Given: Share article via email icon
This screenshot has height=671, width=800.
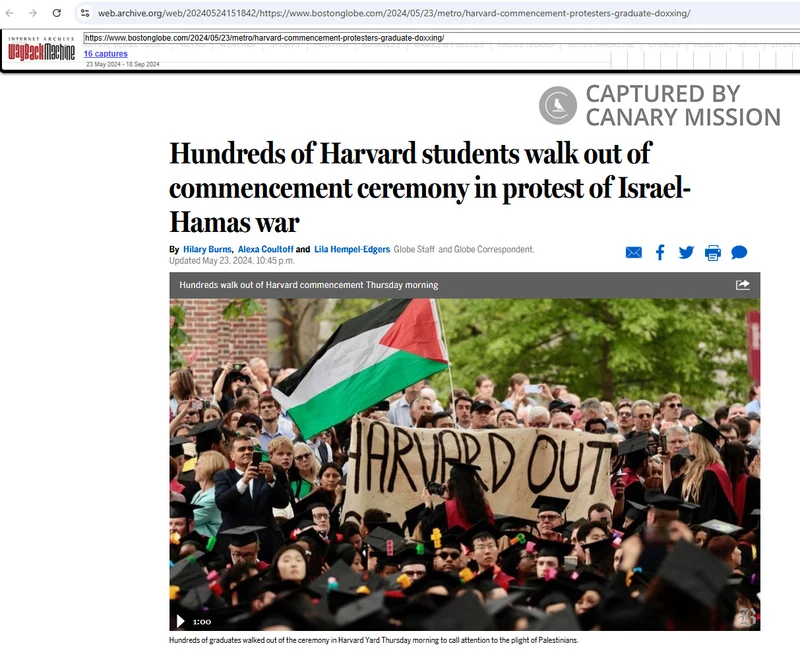Looking at the screenshot, I should click(634, 253).
